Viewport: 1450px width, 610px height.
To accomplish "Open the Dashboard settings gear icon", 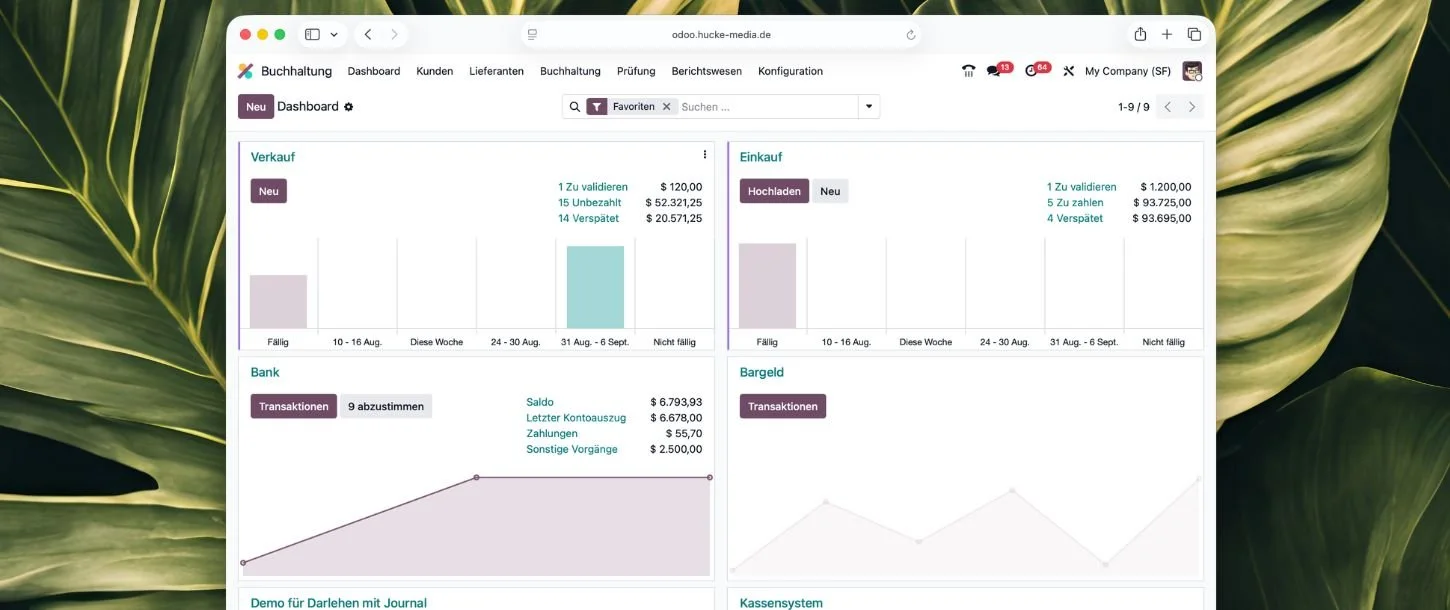I will (x=348, y=106).
